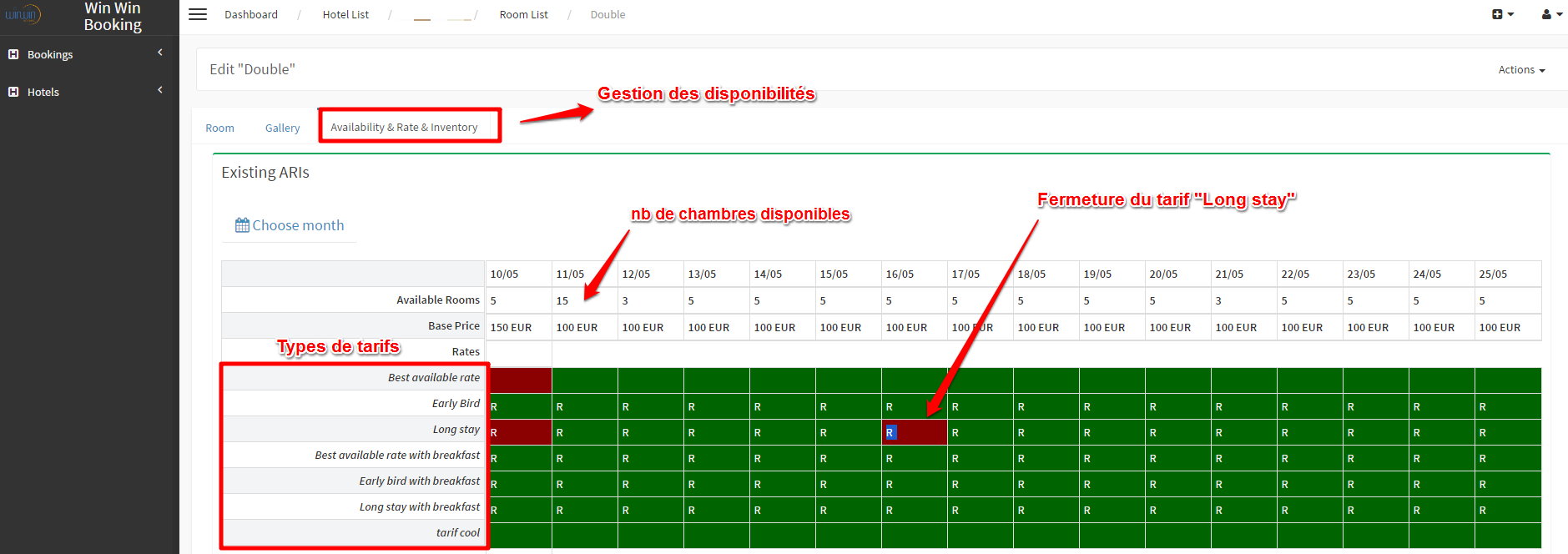Open the Actions dropdown
The height and width of the screenshot is (554, 1568).
tap(1521, 70)
